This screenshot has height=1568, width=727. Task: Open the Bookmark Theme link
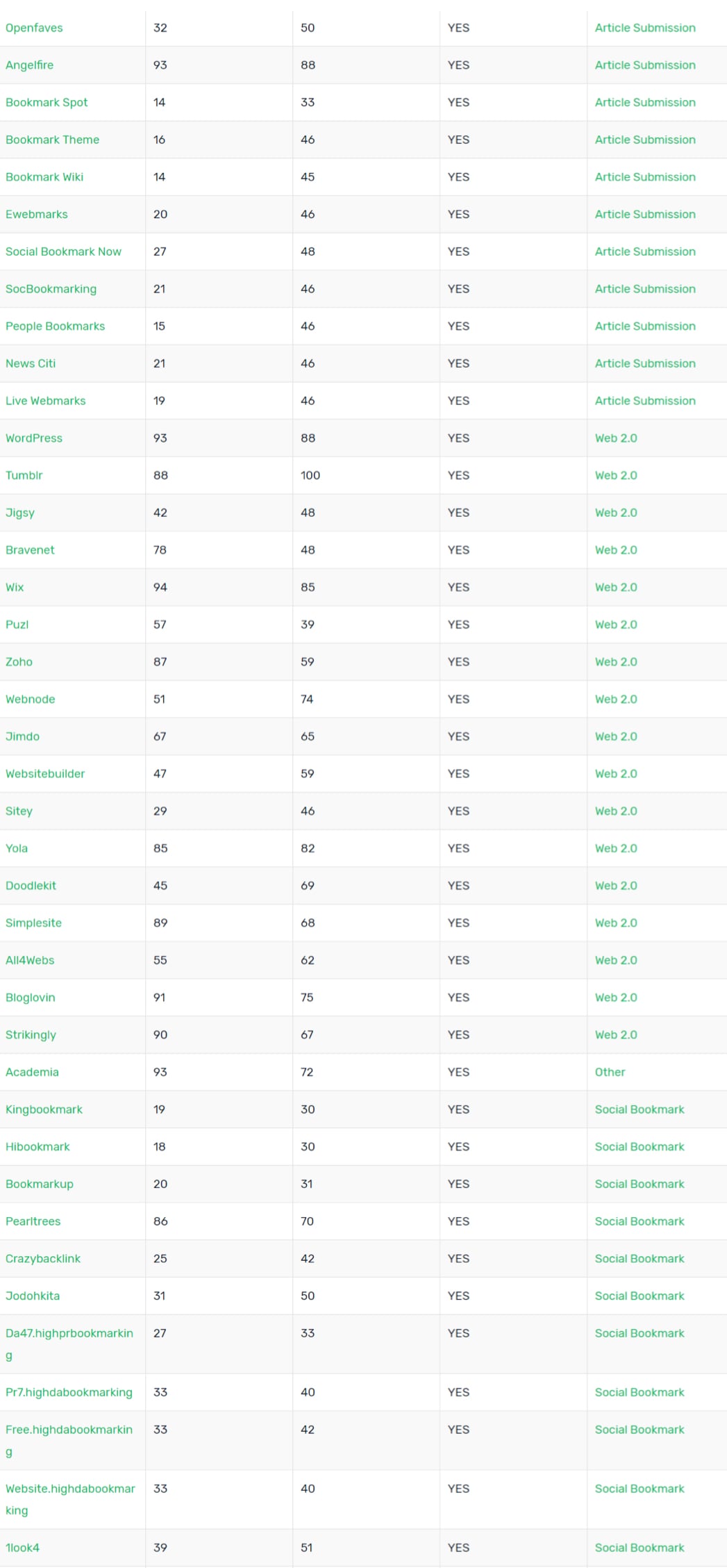(52, 140)
